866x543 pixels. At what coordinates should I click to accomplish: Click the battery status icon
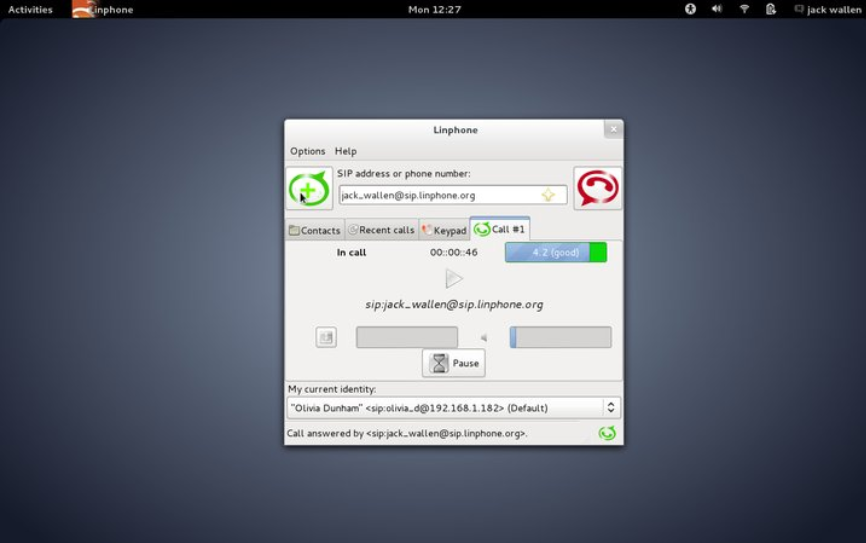(770, 9)
